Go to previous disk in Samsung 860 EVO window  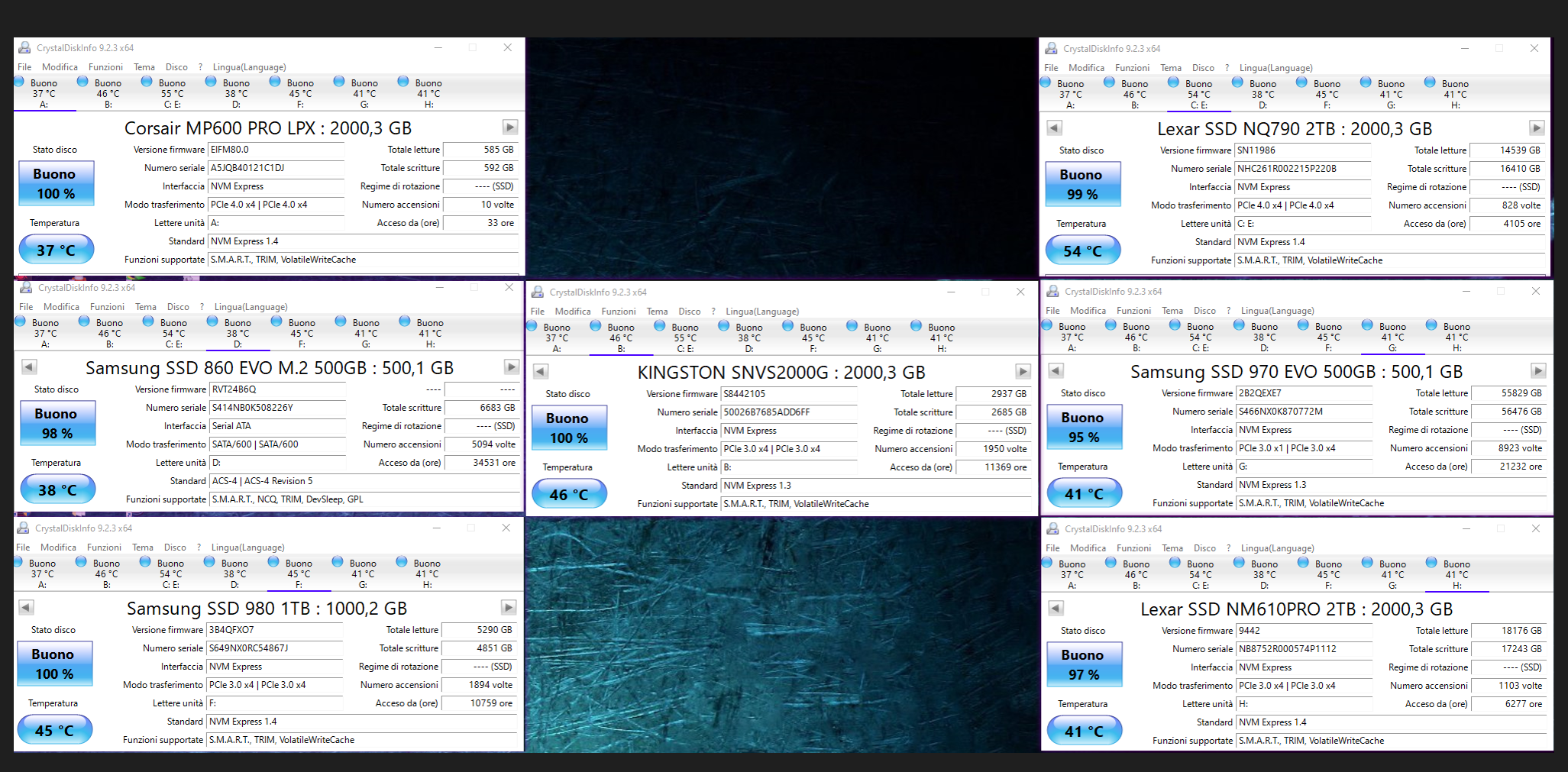[x=29, y=367]
